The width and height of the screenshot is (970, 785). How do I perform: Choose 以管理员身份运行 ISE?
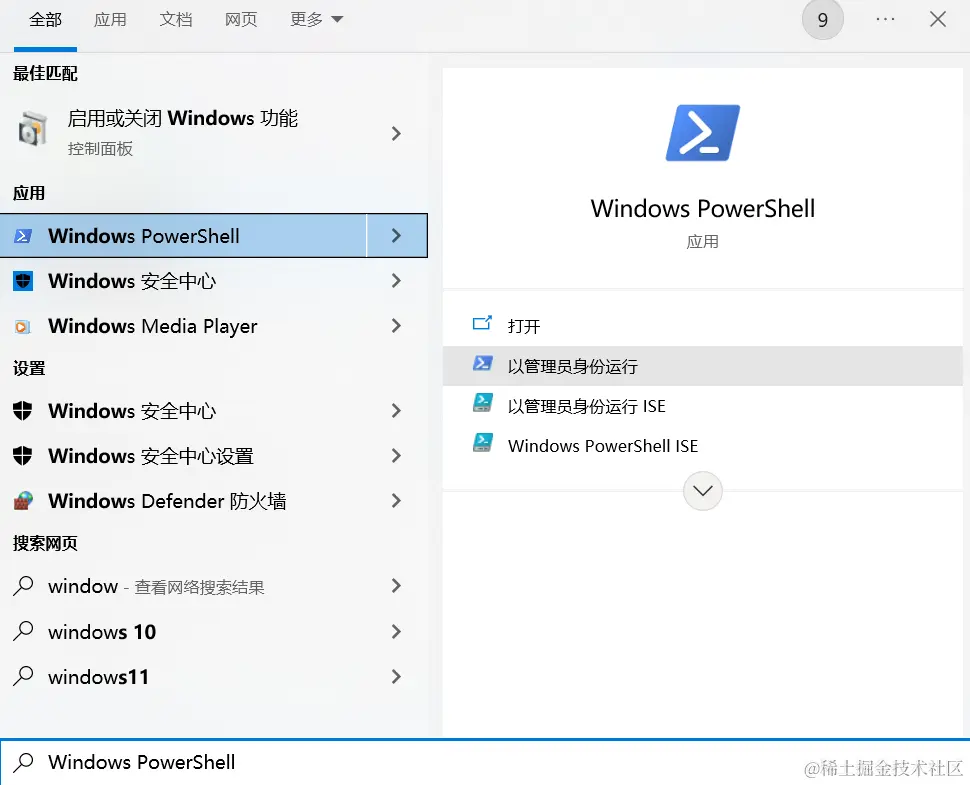[703, 406]
